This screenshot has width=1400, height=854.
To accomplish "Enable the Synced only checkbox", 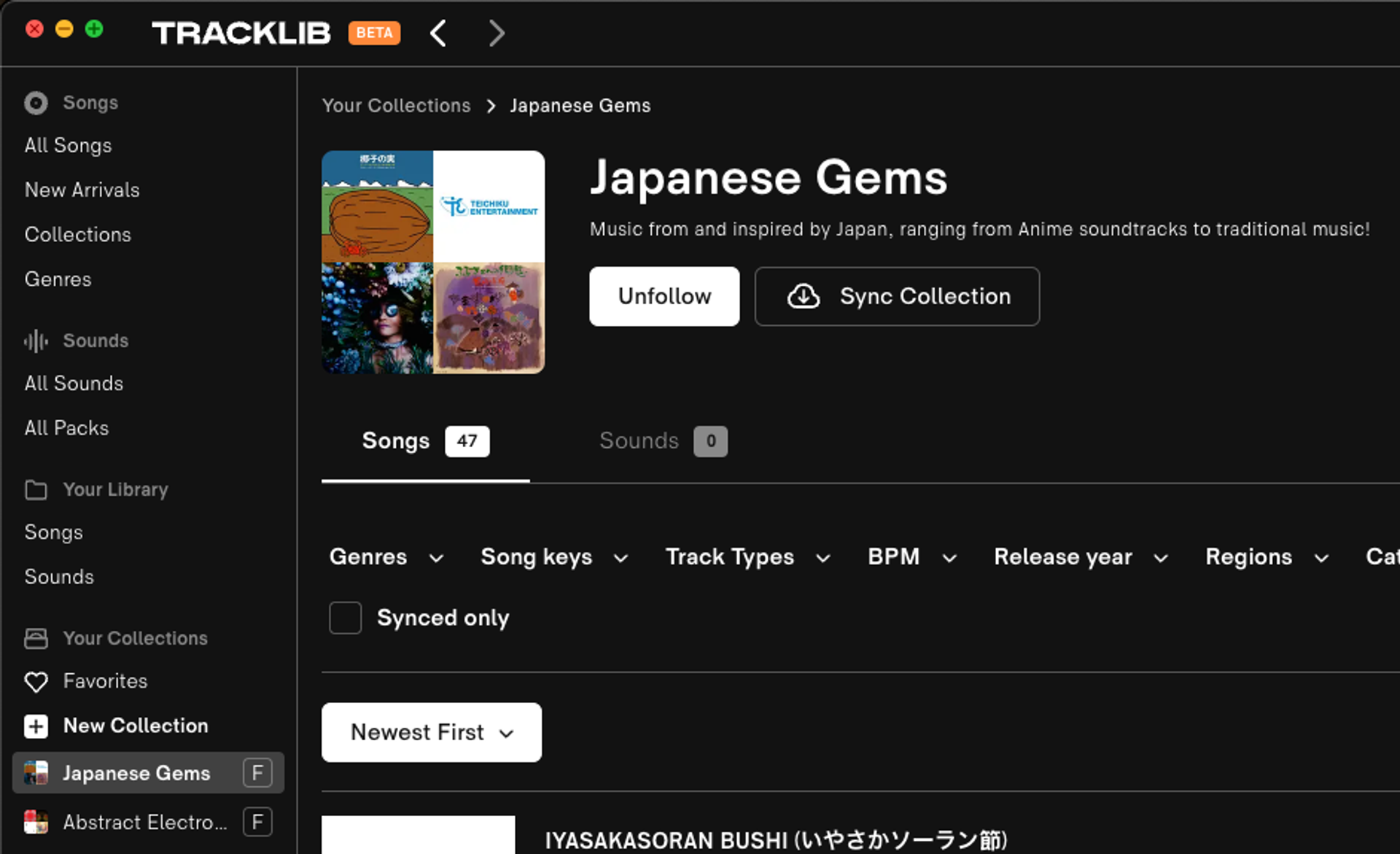I will pos(345,617).
